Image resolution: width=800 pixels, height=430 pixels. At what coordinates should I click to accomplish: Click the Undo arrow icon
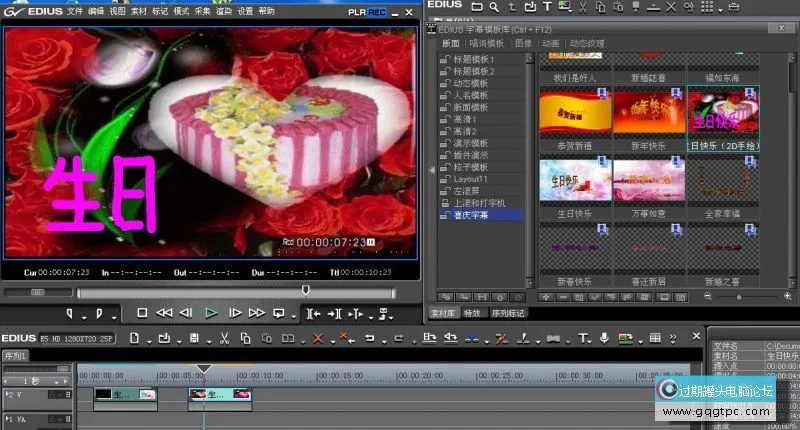point(369,338)
